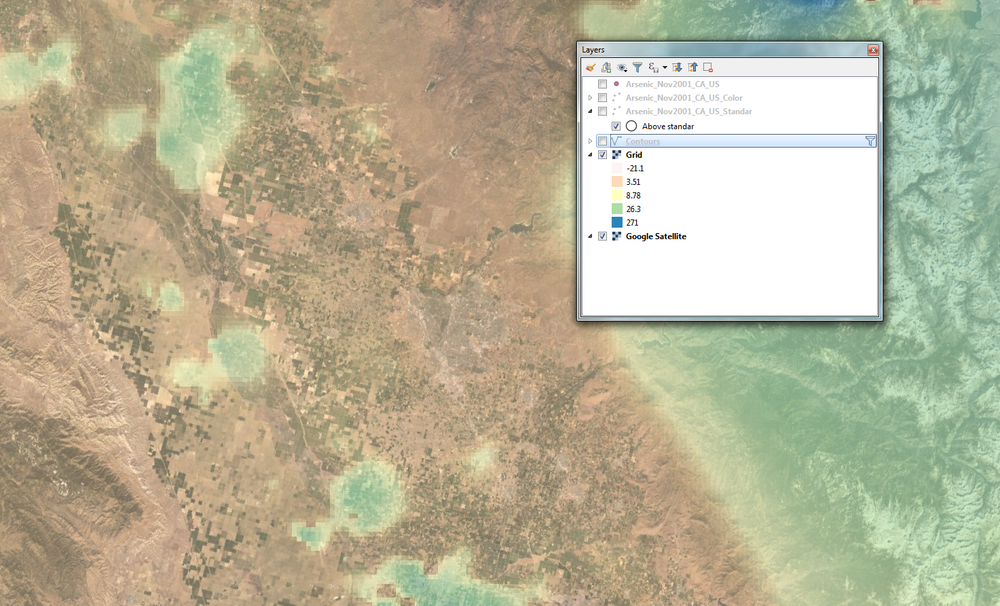Image resolution: width=1000 pixels, height=606 pixels.
Task: Enable visibility of the Contours layer
Action: point(602,141)
